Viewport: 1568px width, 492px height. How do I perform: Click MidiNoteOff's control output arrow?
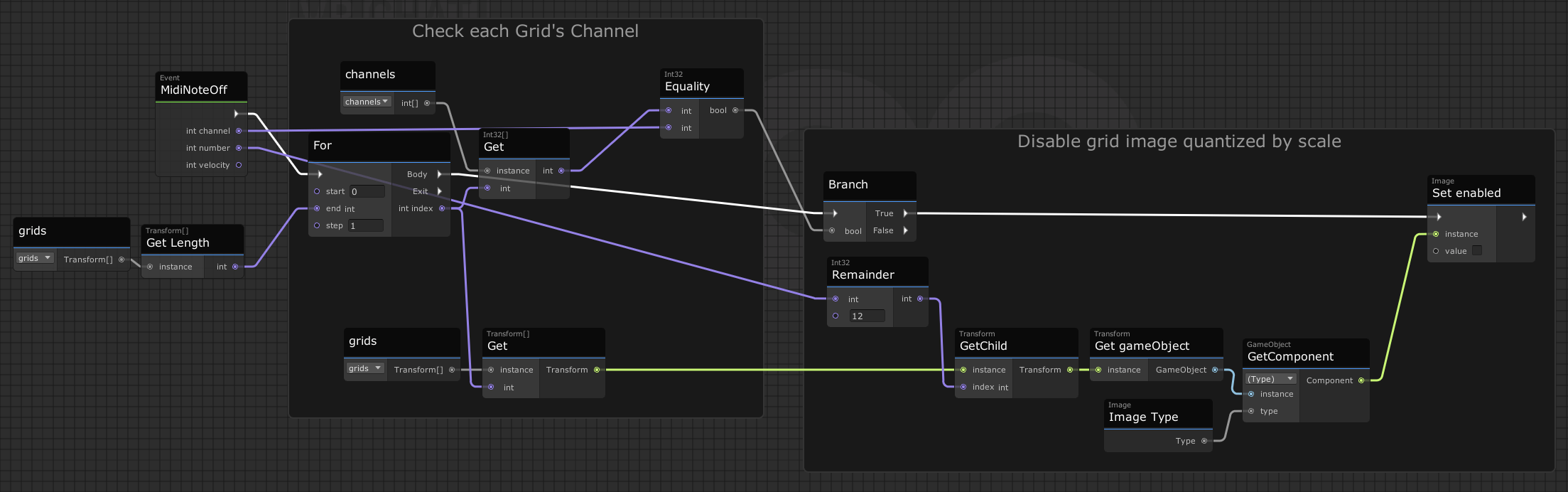point(237,114)
